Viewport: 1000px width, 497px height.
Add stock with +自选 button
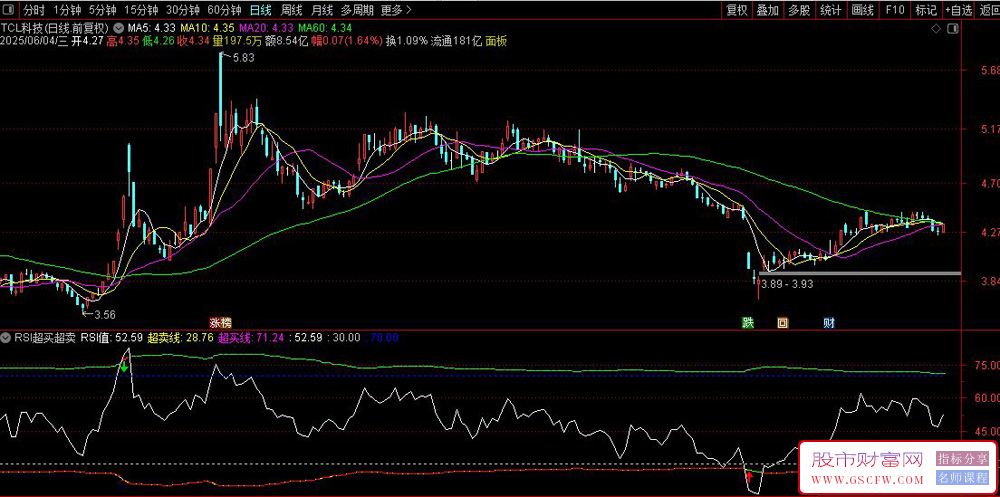point(959,10)
